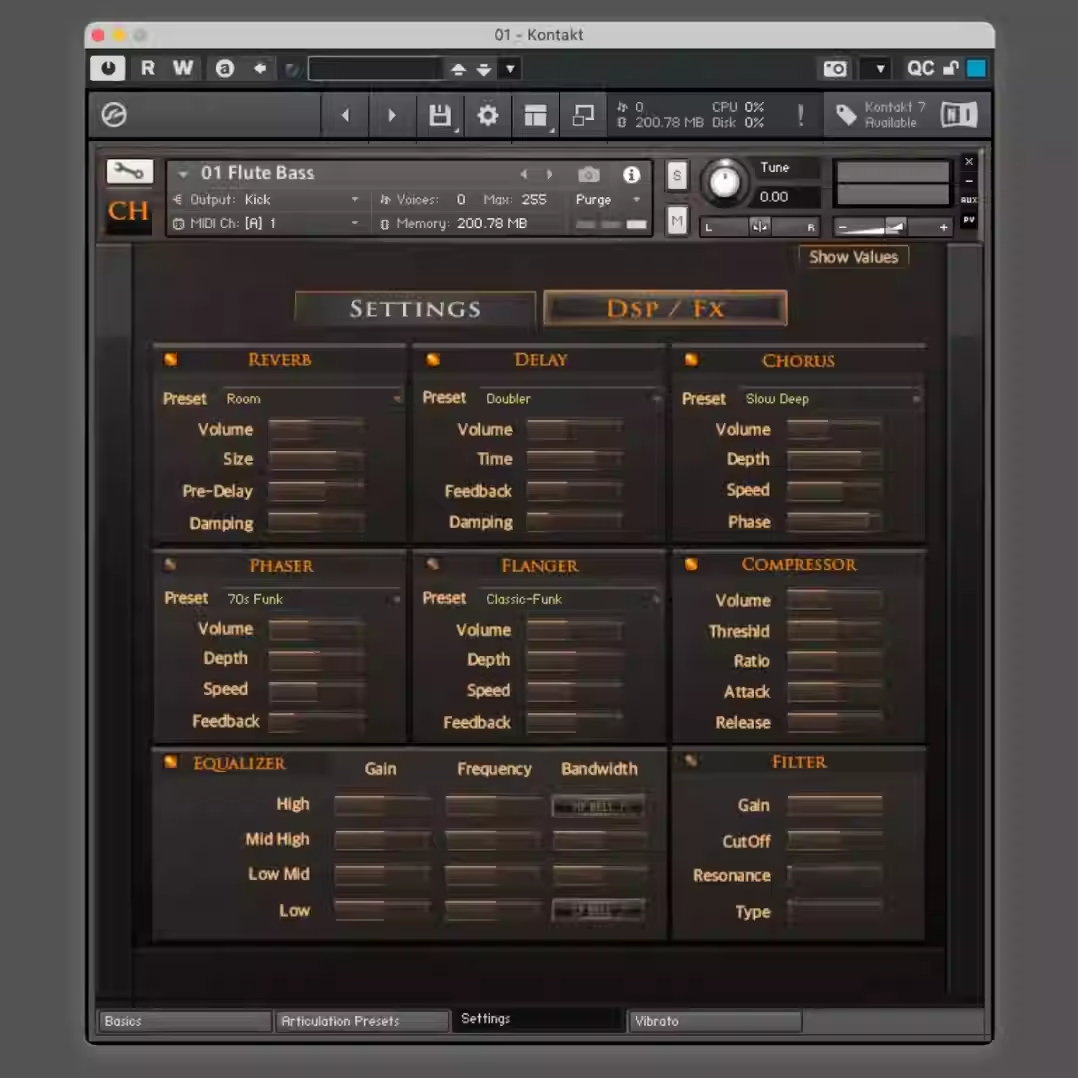Screen dimensions: 1078x1078
Task: Click the workspace layout panel icon
Action: click(x=536, y=115)
